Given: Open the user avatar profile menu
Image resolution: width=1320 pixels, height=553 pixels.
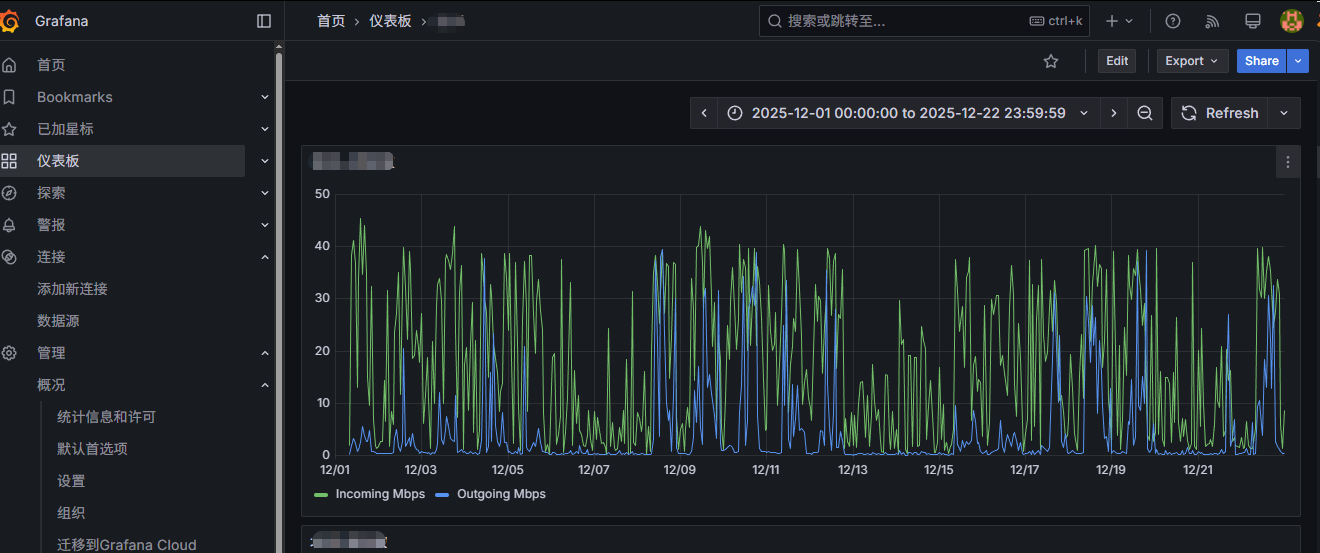Looking at the screenshot, I should (x=1291, y=21).
